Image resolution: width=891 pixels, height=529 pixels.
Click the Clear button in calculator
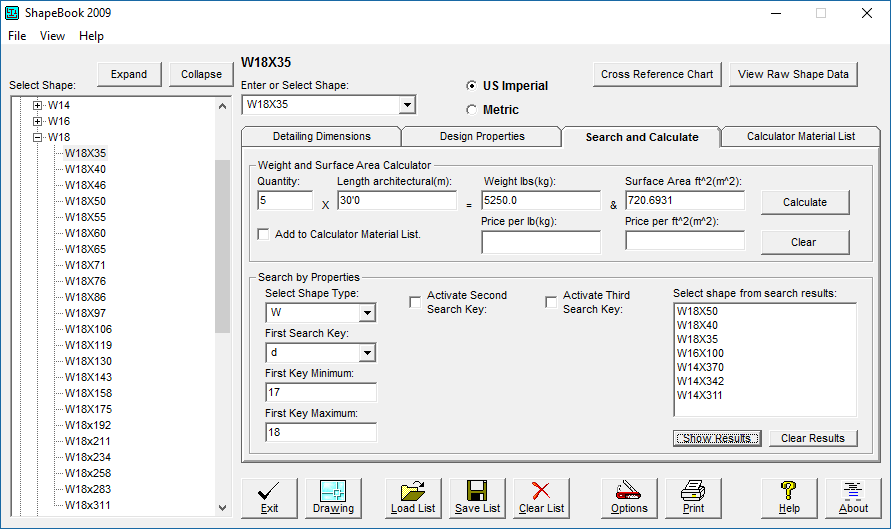point(805,242)
